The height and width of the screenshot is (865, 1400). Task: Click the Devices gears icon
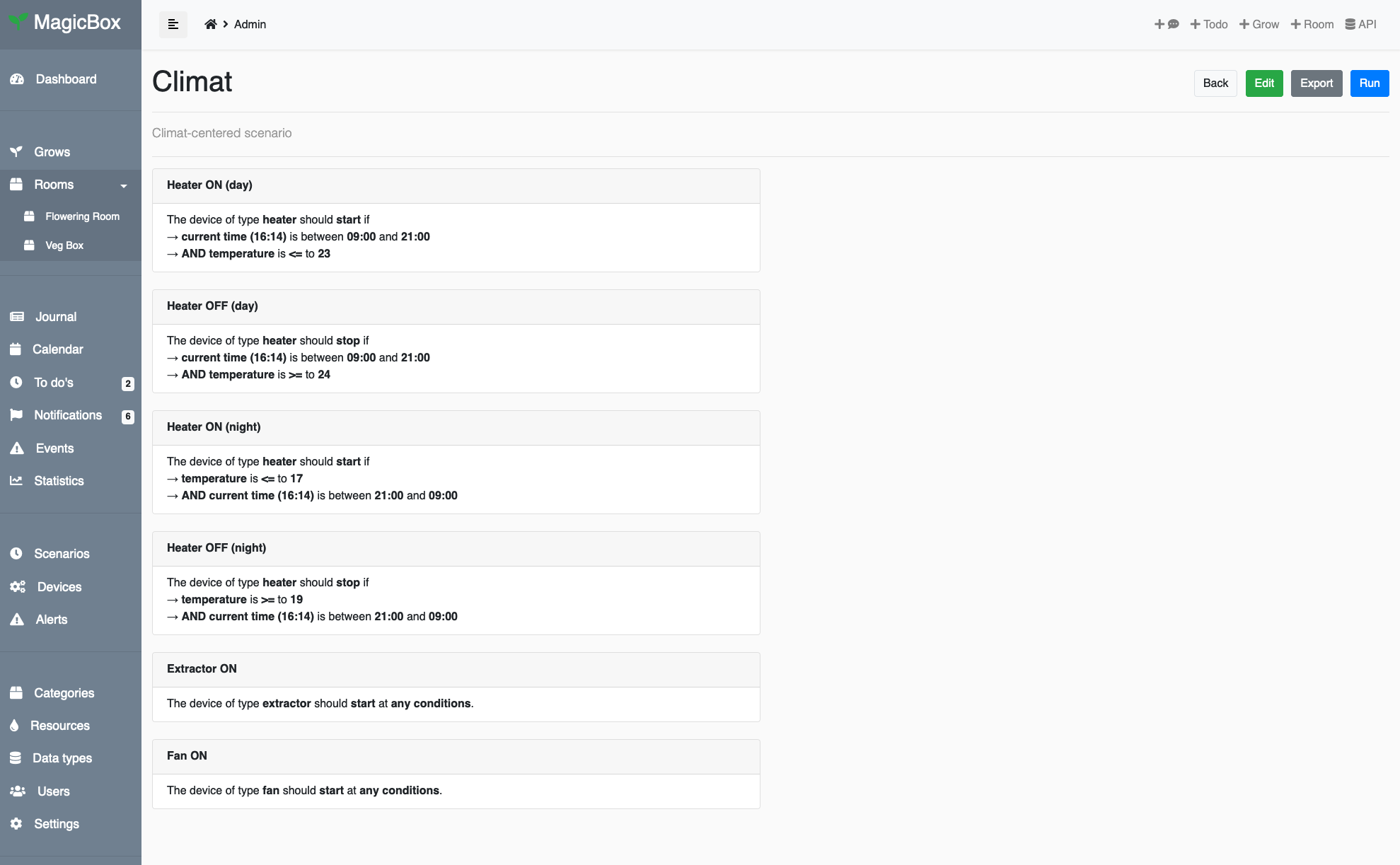[x=18, y=587]
